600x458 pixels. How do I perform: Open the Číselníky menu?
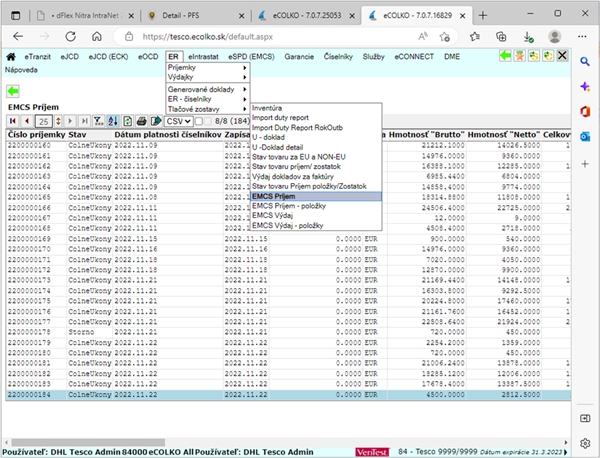pyautogui.click(x=338, y=57)
